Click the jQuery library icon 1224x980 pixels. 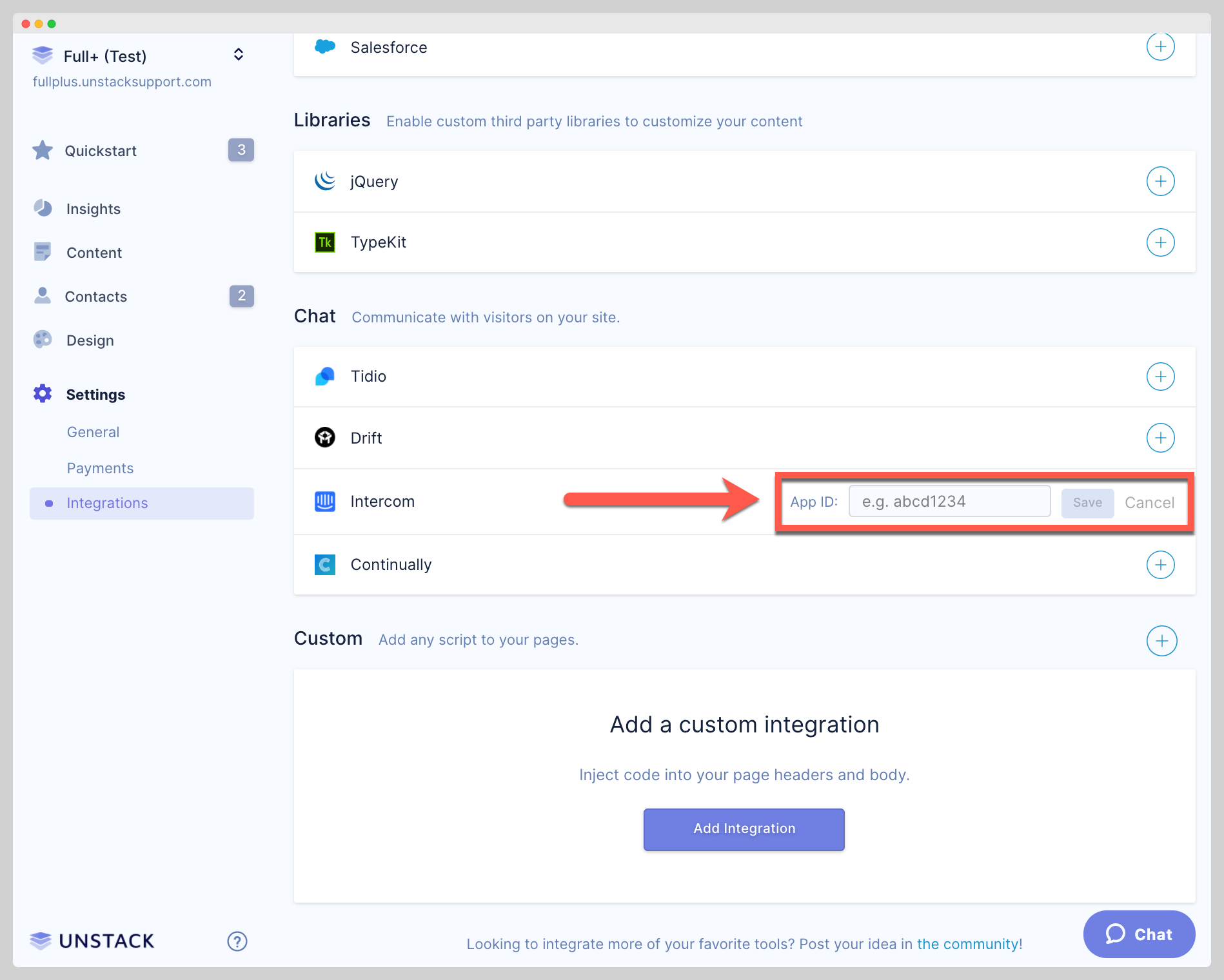click(325, 181)
